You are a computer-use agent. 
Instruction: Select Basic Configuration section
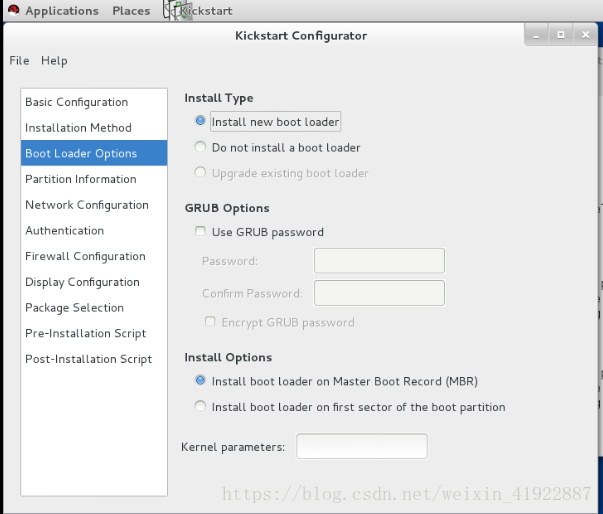(x=94, y=102)
